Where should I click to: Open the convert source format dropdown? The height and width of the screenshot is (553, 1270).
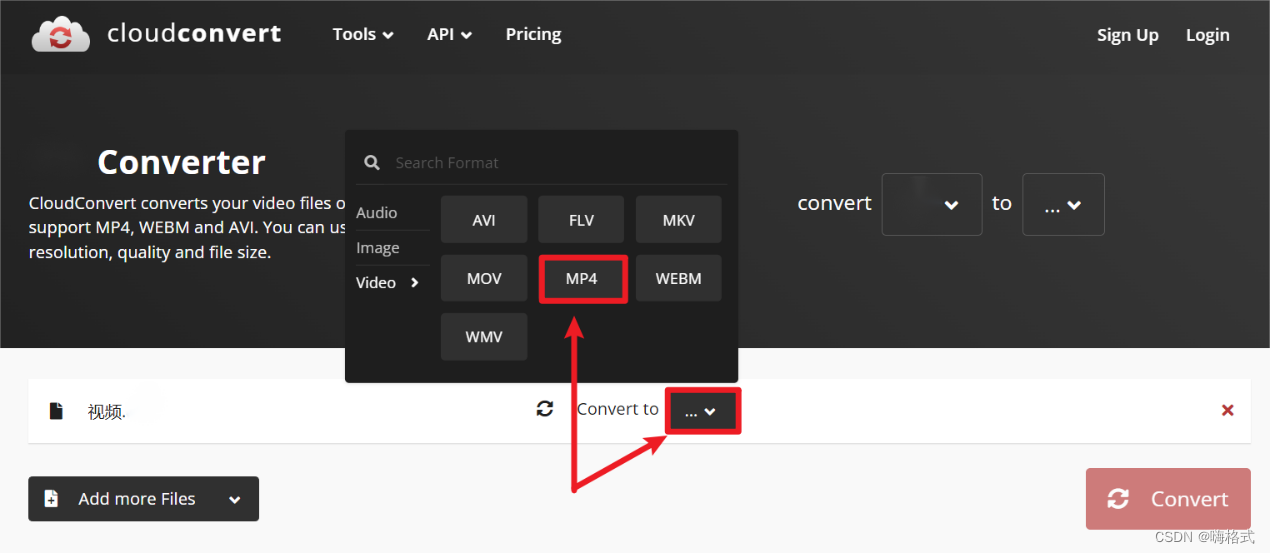pos(931,204)
